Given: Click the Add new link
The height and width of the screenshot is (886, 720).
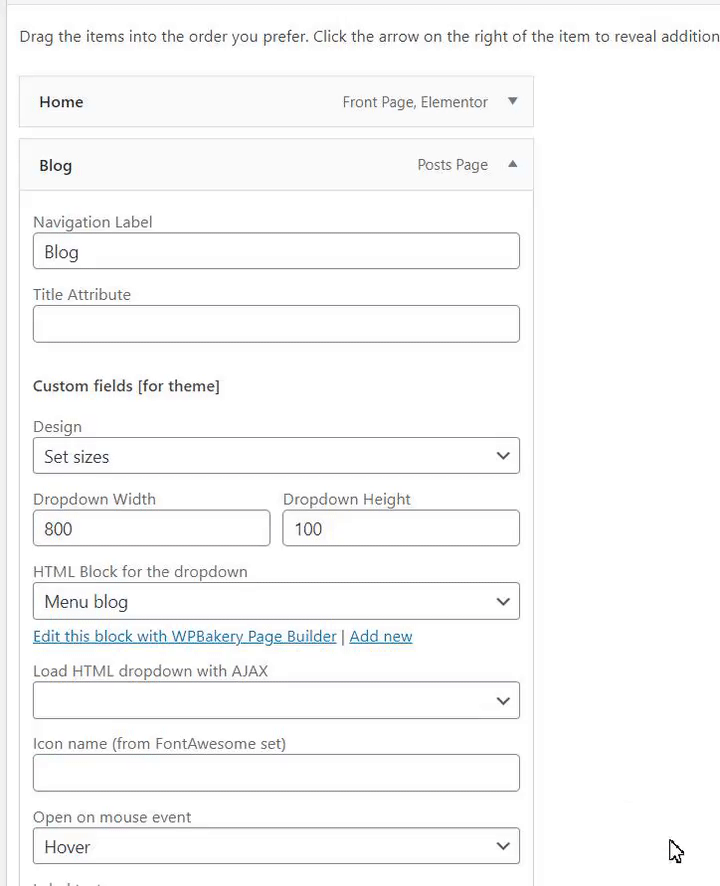Looking at the screenshot, I should click(381, 636).
